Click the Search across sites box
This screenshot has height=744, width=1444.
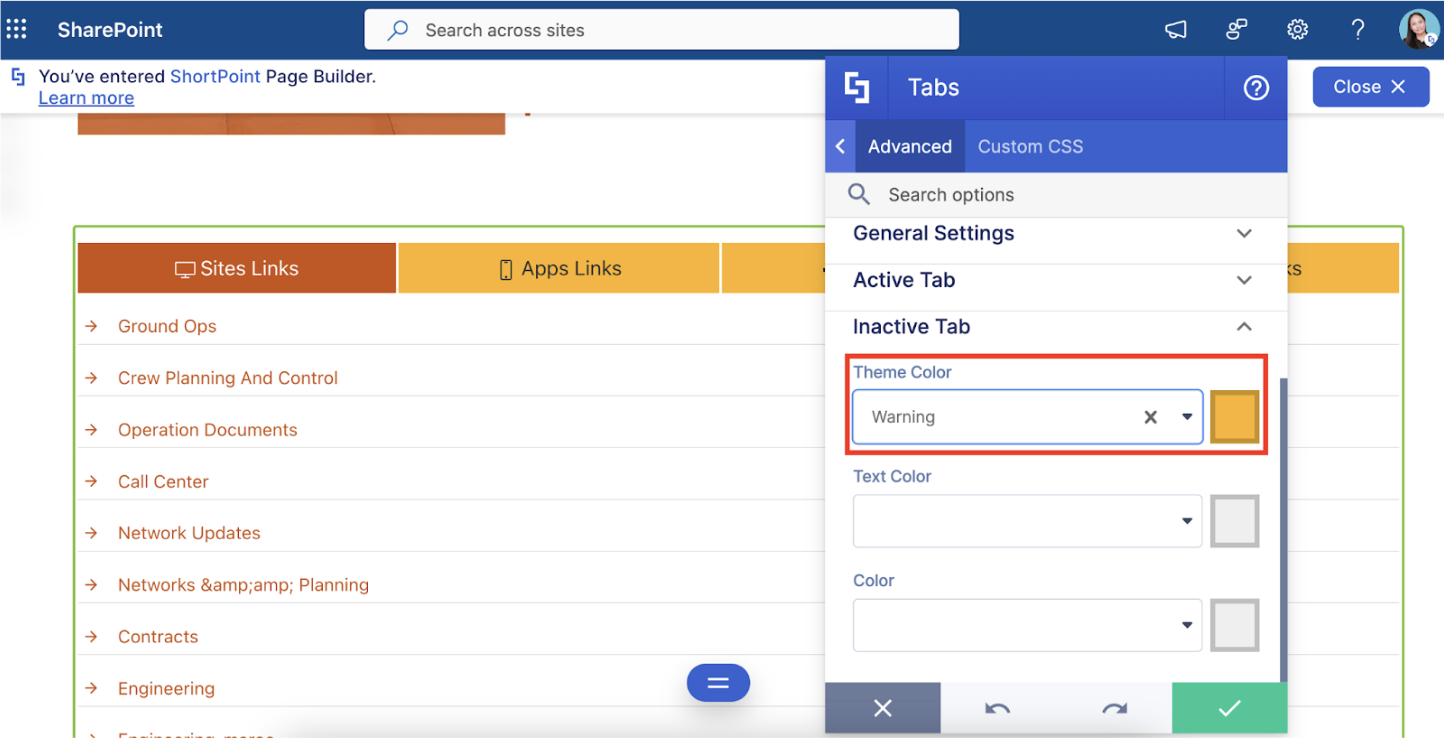661,30
